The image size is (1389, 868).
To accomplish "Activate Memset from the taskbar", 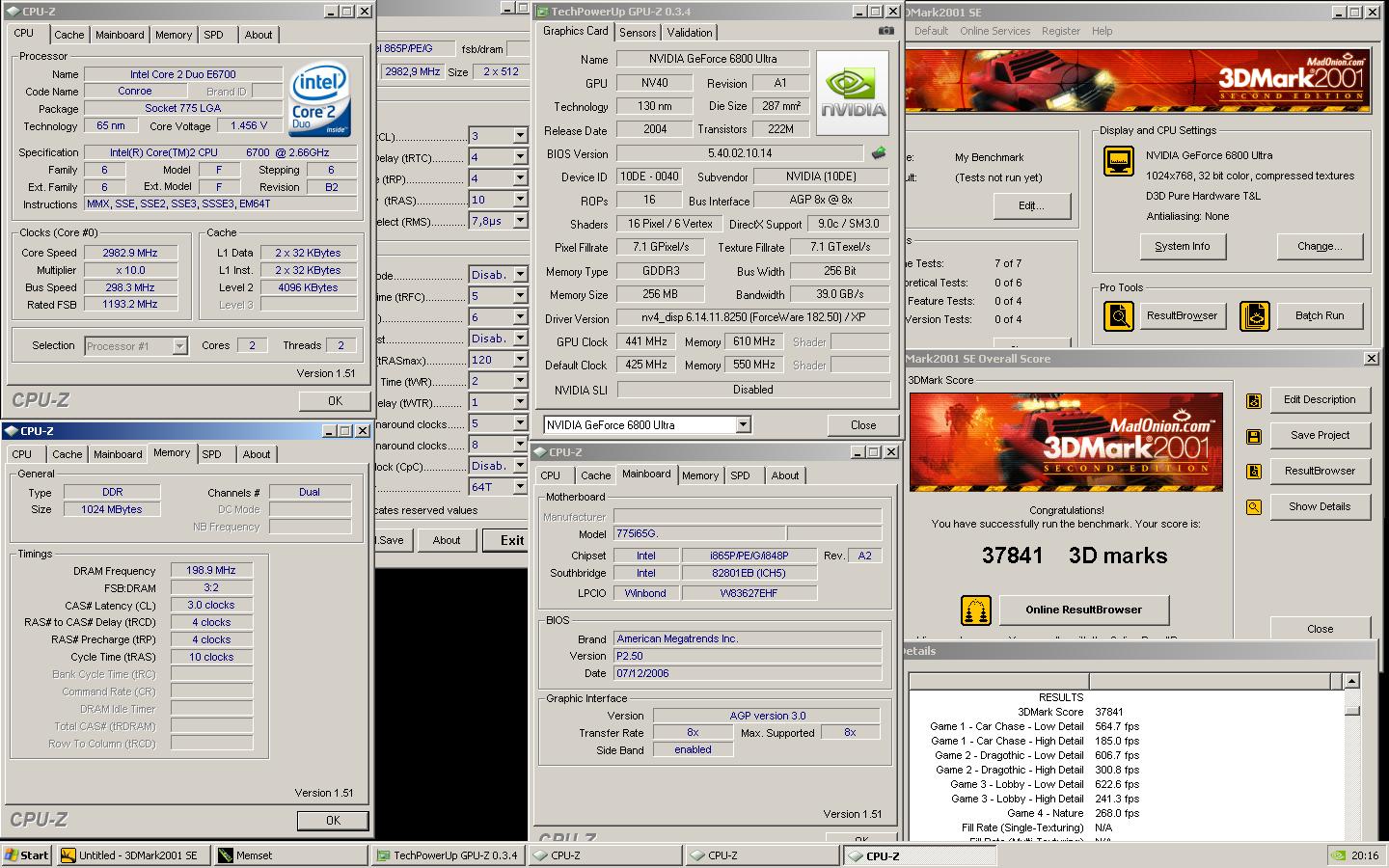I will pos(289,854).
